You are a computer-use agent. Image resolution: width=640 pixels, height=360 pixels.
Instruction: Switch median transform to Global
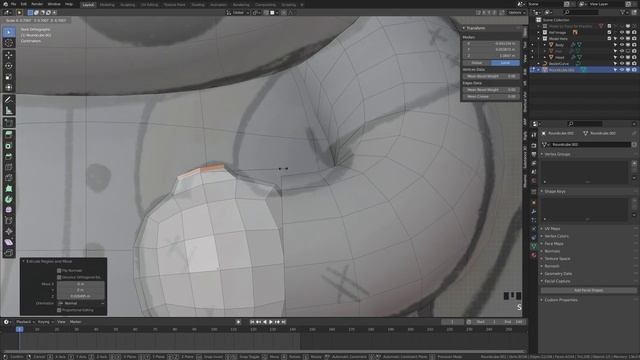point(476,63)
